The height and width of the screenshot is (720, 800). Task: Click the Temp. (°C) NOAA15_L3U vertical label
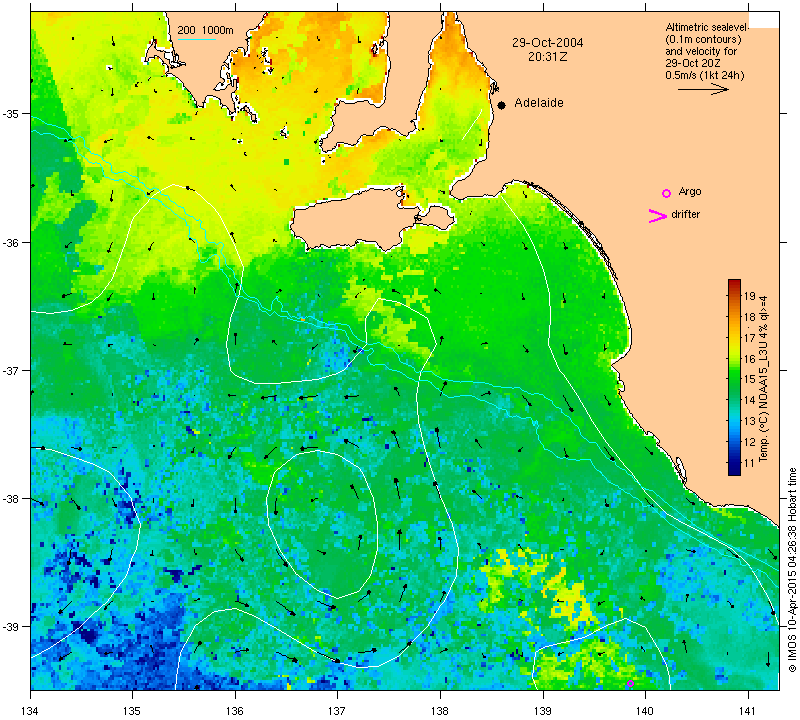pos(764,379)
